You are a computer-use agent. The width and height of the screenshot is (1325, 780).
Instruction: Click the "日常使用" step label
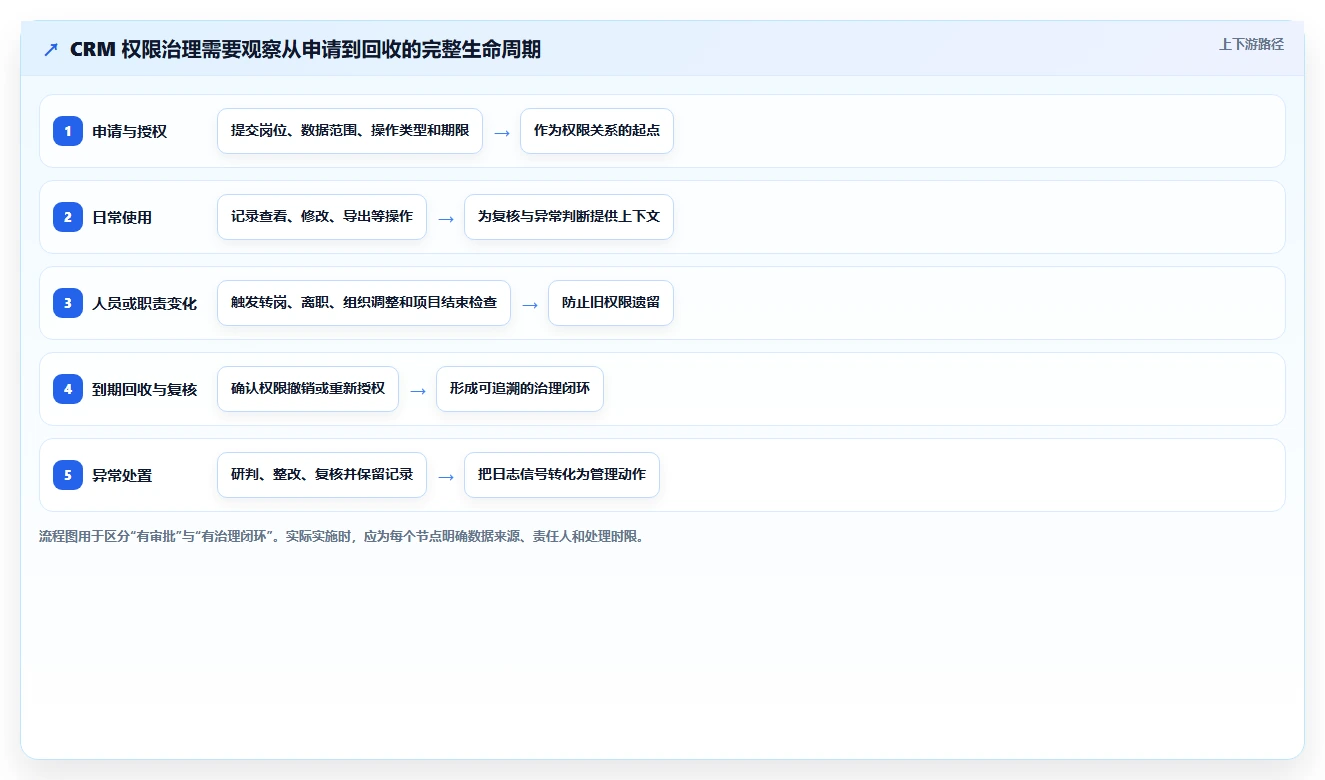tap(122, 217)
